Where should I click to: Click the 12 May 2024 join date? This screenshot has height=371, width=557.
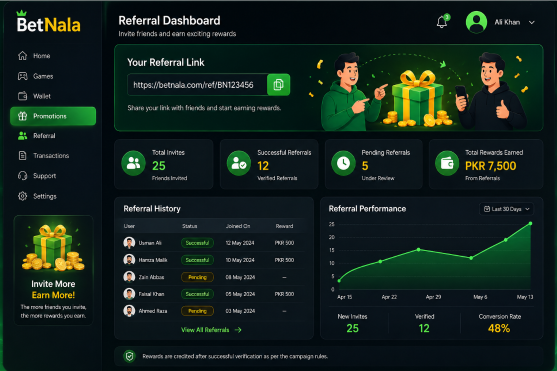pyautogui.click(x=240, y=243)
